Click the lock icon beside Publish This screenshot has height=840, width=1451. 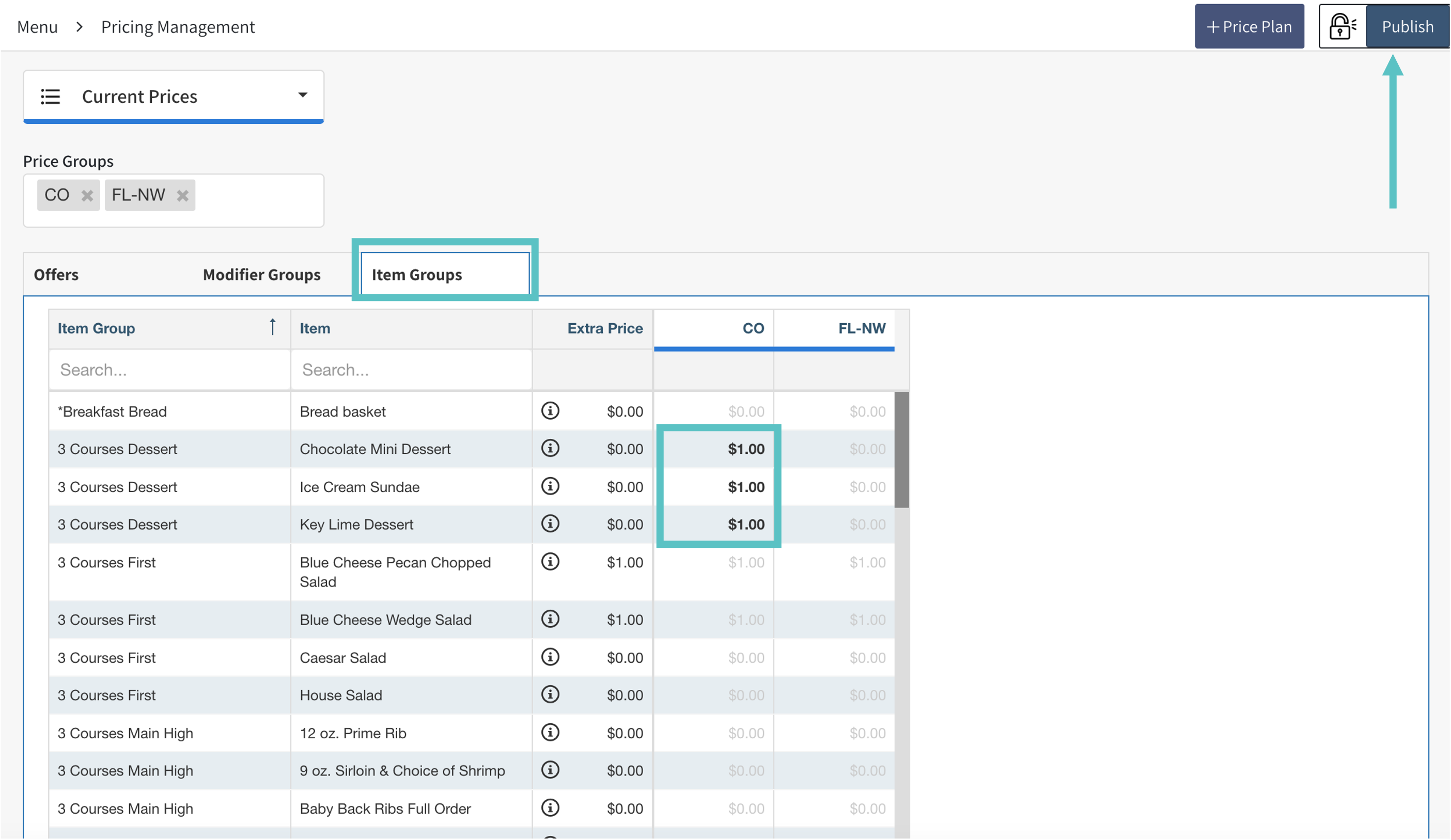click(x=1342, y=26)
